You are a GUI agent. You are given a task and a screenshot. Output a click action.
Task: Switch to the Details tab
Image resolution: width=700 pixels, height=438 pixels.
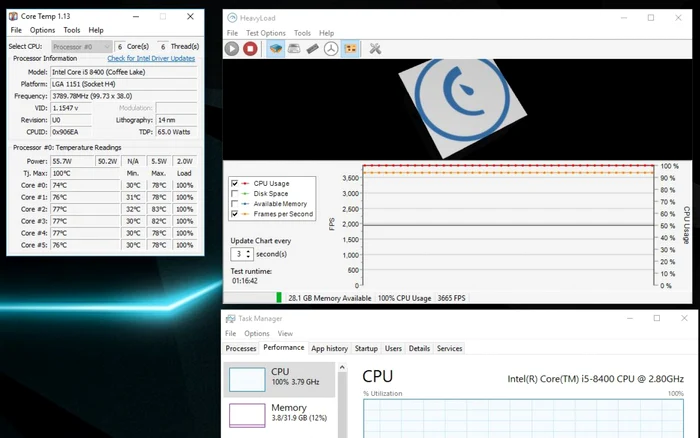419,348
